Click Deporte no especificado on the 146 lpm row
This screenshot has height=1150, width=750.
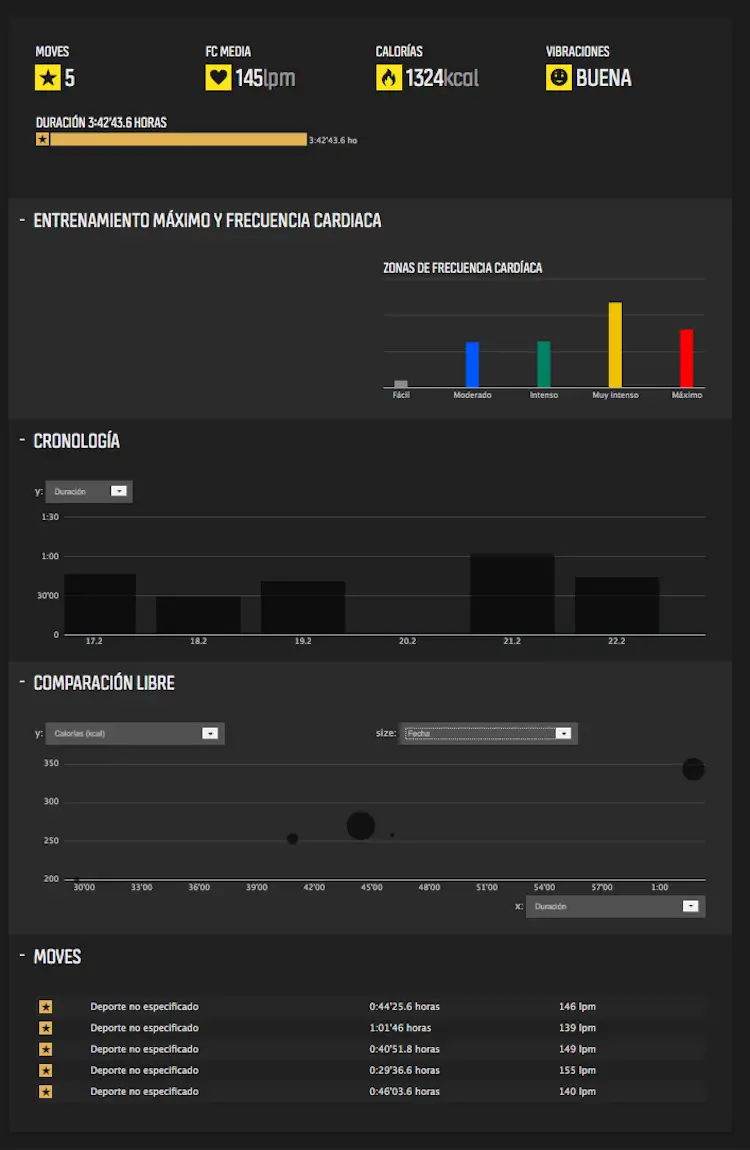(x=144, y=1007)
